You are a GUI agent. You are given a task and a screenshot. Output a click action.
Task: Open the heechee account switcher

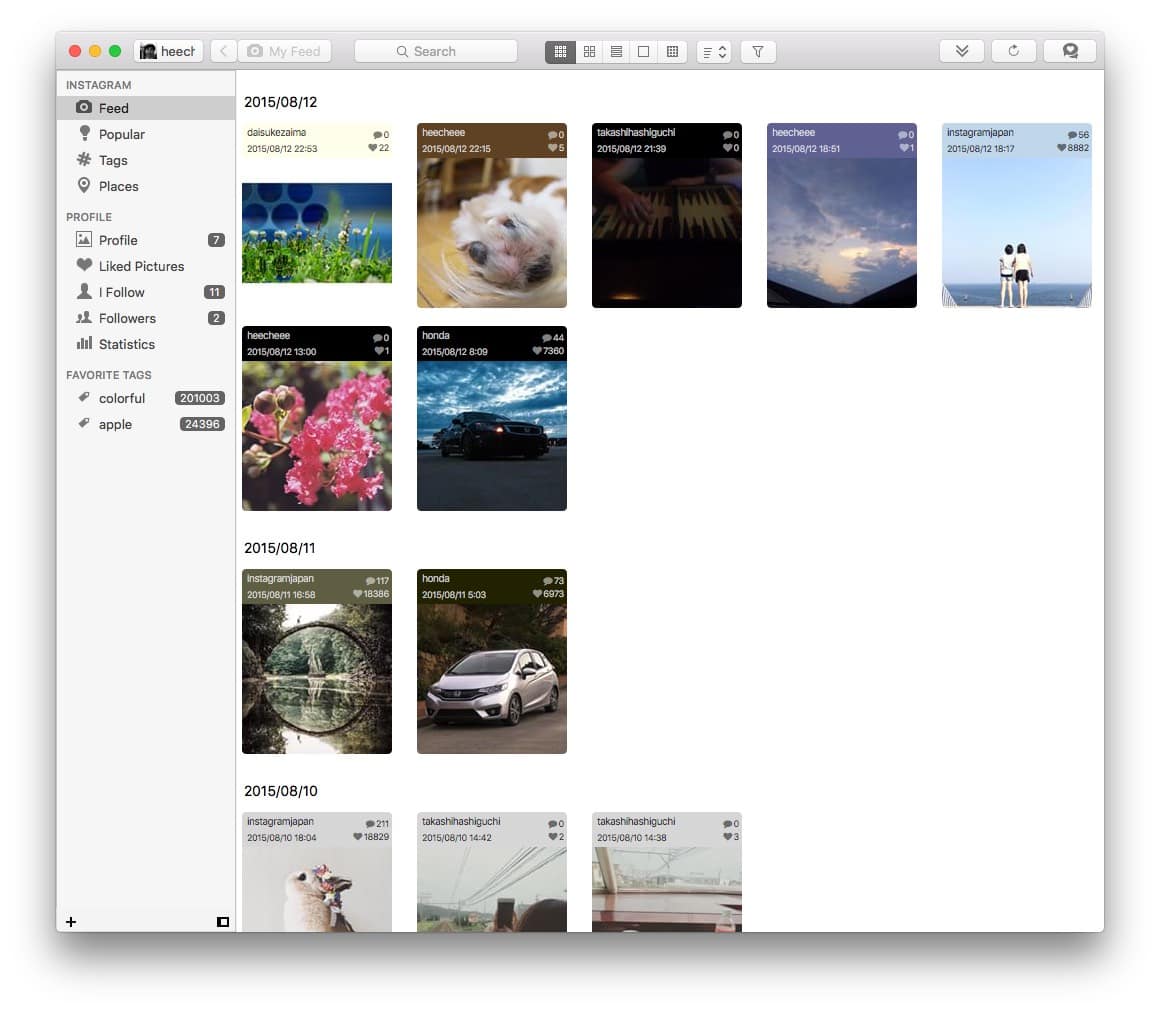click(168, 51)
